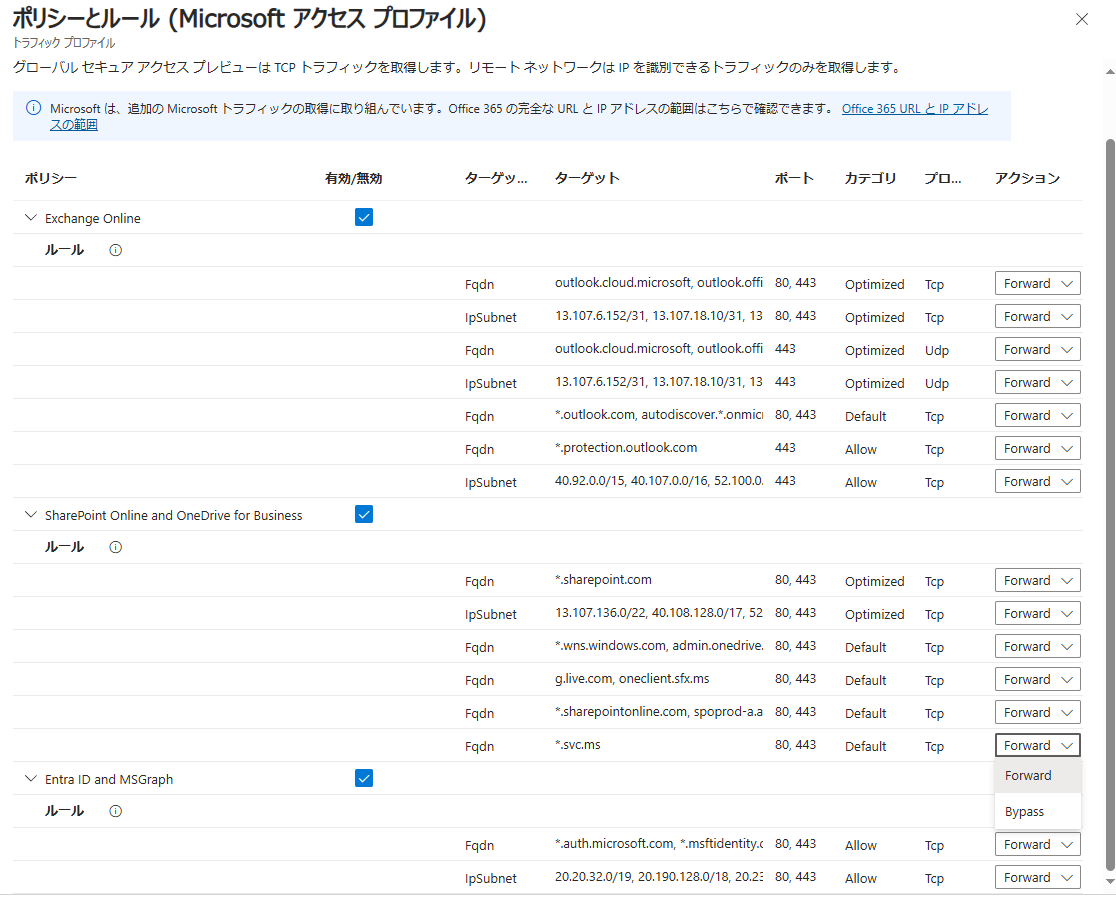Select Forward in the open action menu
The image size is (1116, 905).
pos(1027,775)
